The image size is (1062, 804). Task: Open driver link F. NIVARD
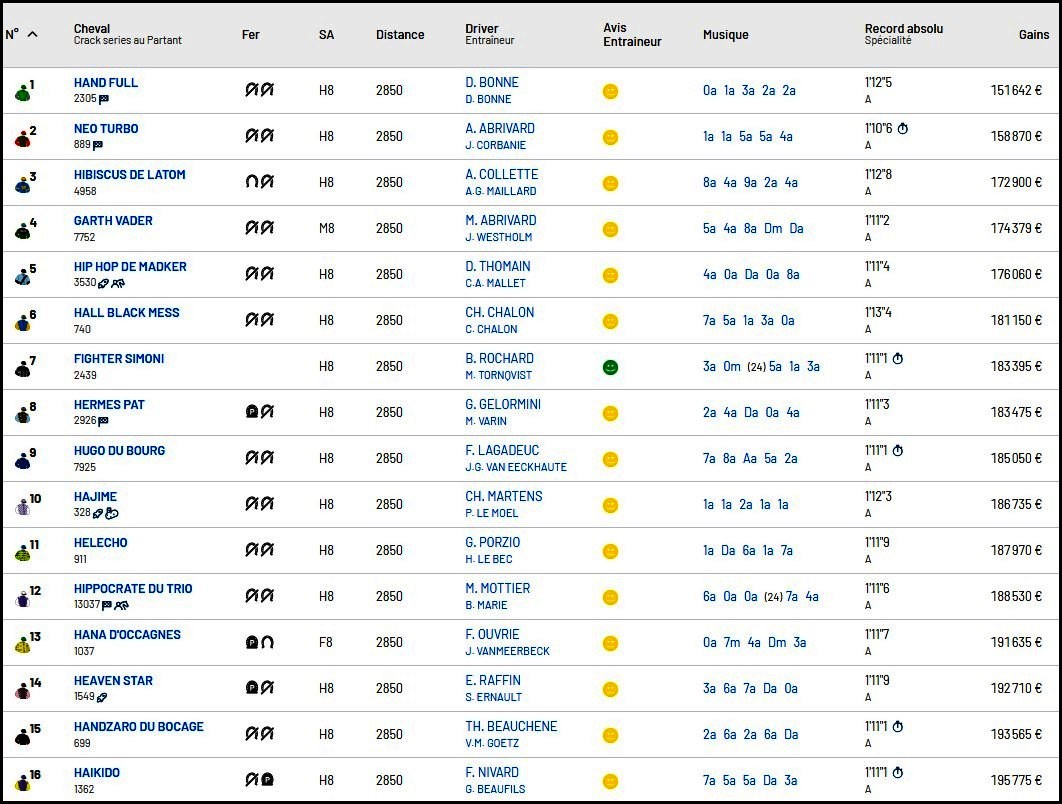click(492, 772)
